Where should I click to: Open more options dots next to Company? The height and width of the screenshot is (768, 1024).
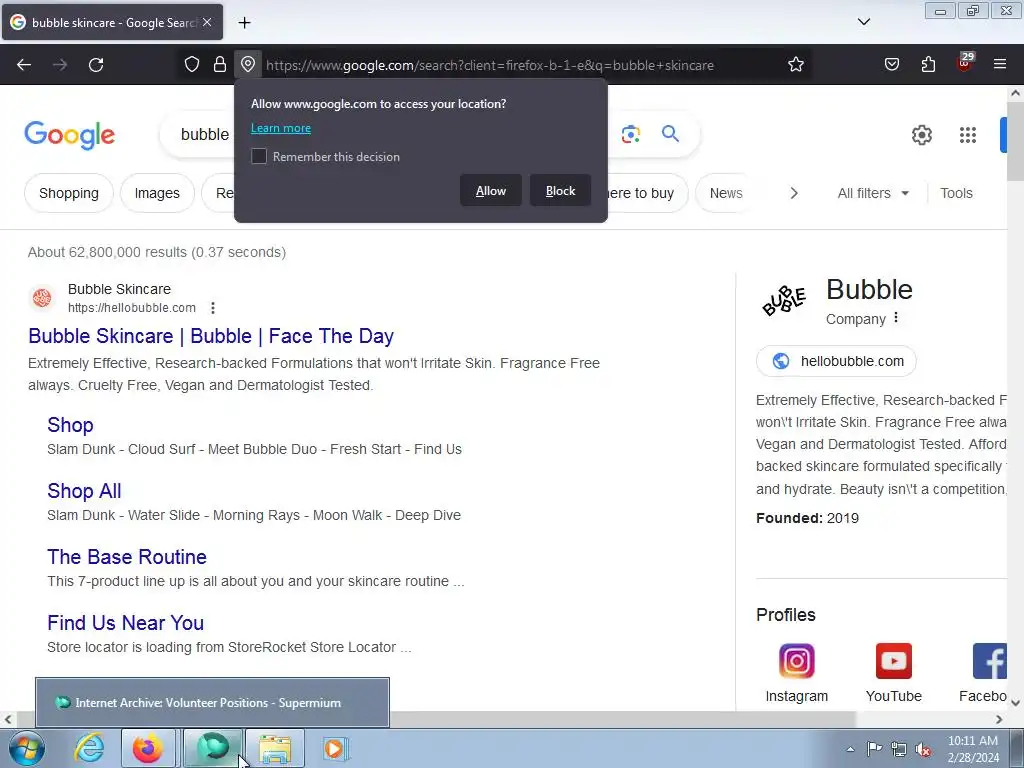click(x=896, y=317)
